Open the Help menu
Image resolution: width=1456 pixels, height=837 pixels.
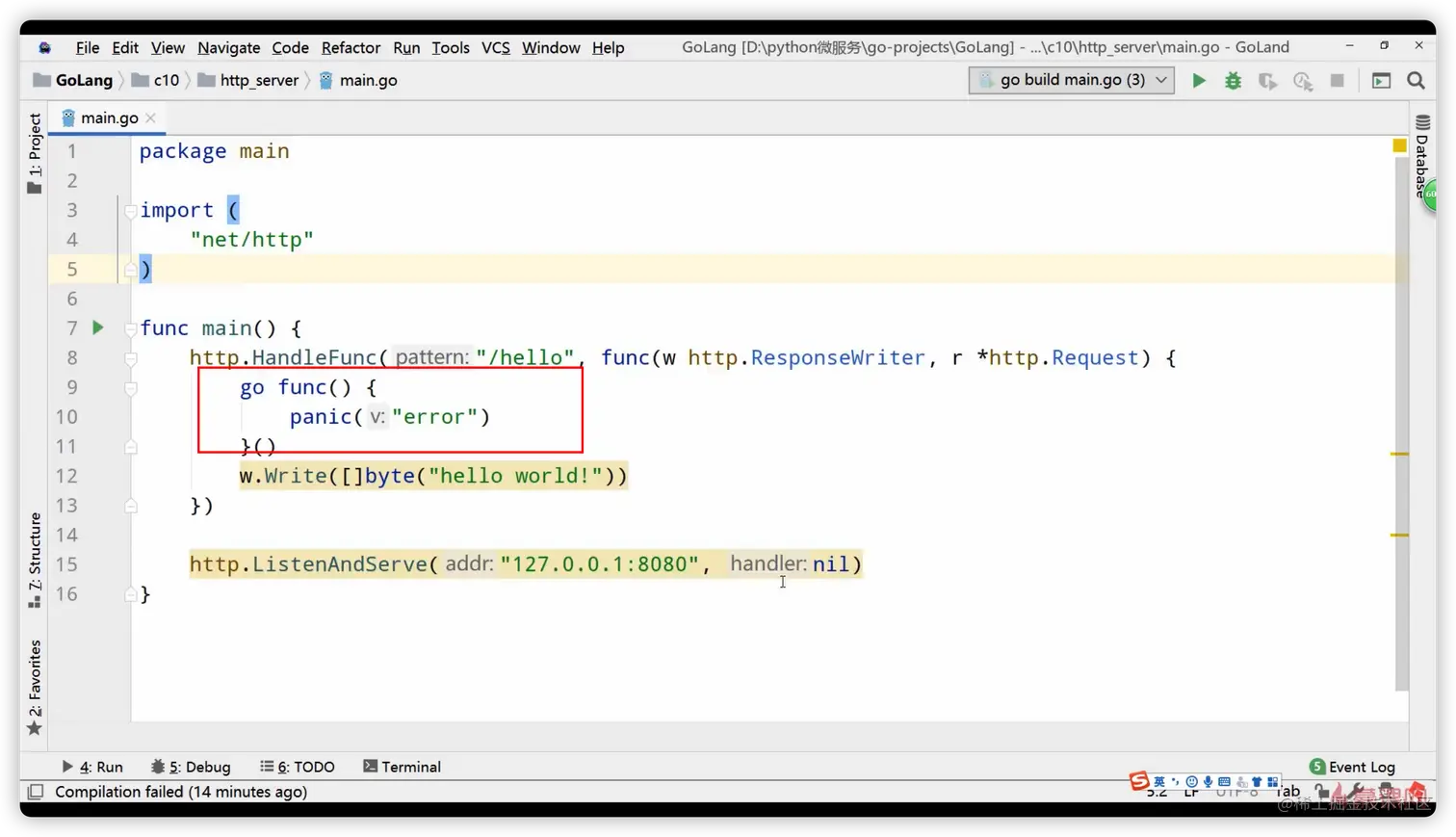(x=608, y=47)
